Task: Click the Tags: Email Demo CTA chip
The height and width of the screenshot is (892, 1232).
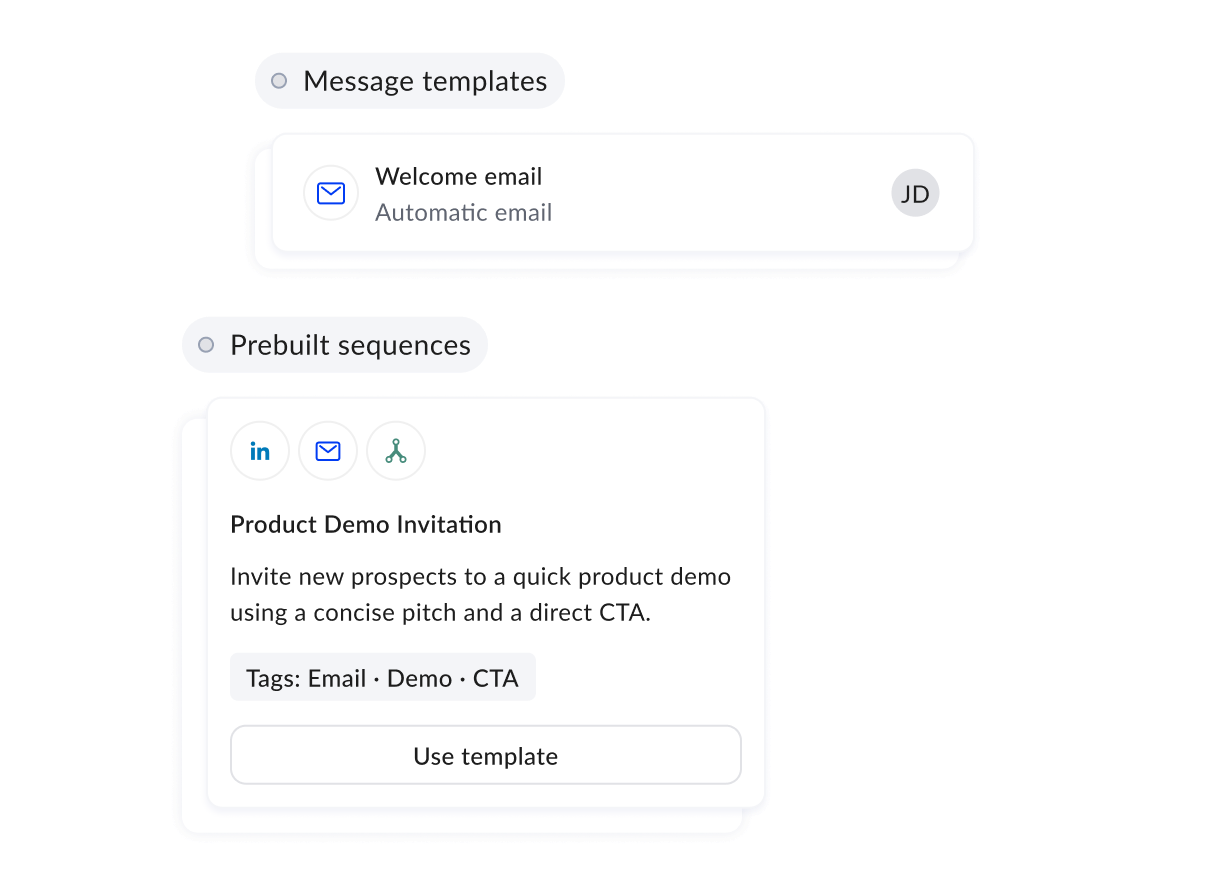Action: point(383,677)
